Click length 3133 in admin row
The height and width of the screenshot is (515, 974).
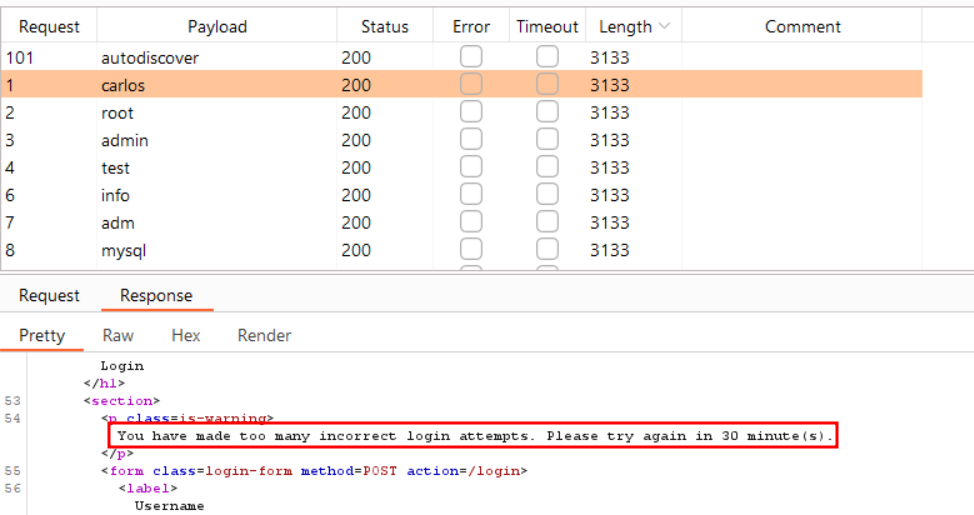(x=634, y=140)
